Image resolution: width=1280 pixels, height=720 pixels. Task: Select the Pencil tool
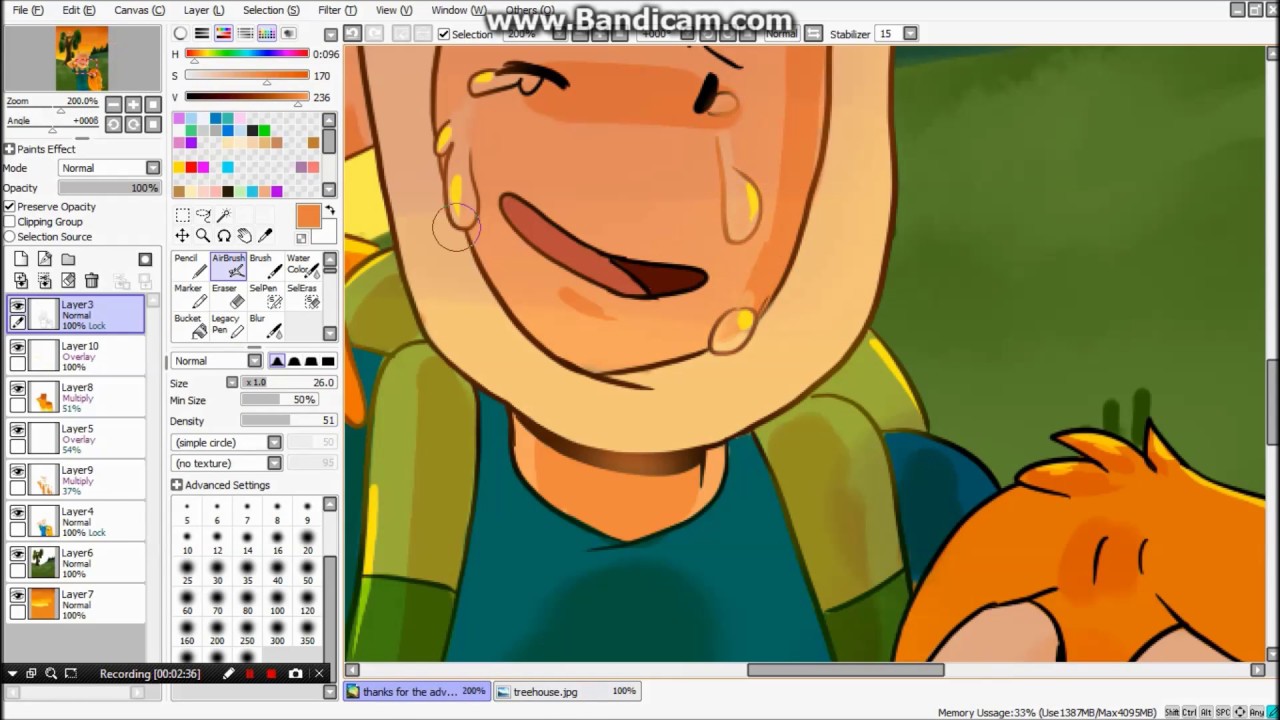pyautogui.click(x=189, y=266)
